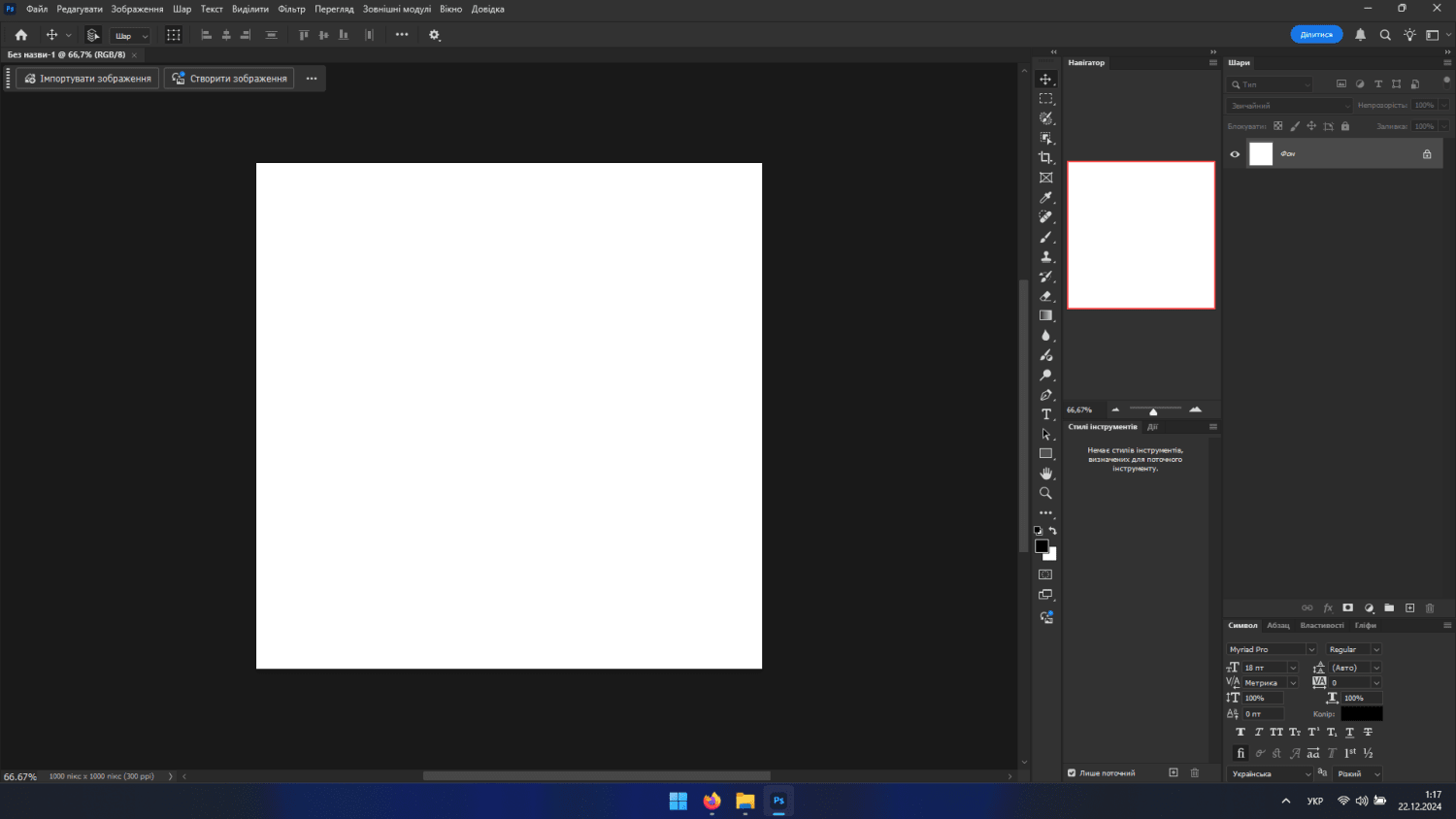Screen dimensions: 1456x819
Task: Click the Імпортувати зображення button
Action: point(87,79)
